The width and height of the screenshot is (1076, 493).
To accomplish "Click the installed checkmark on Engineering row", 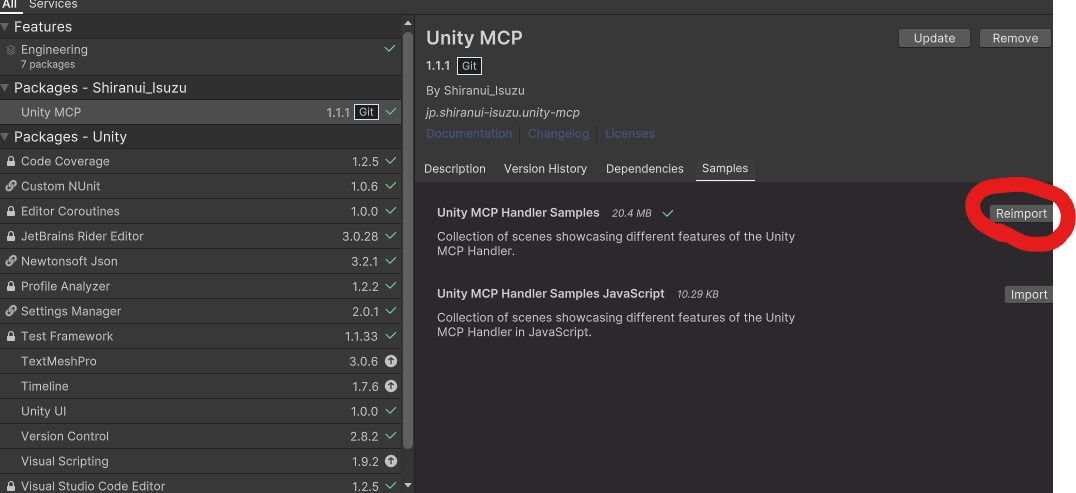I will [390, 49].
